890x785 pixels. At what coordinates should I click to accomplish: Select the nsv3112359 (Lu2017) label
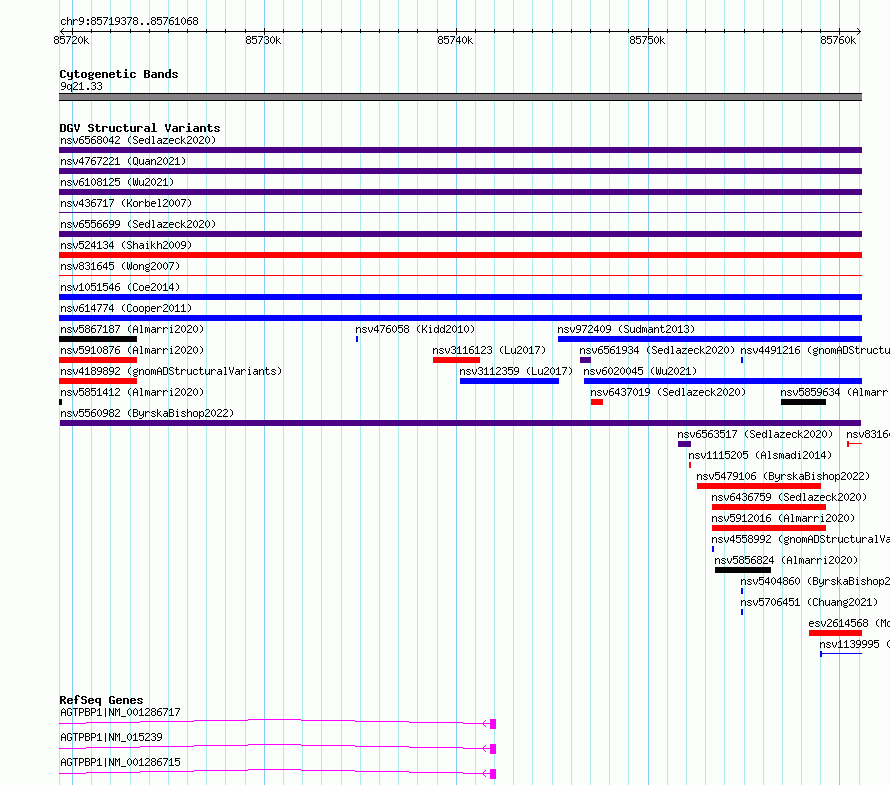(516, 371)
